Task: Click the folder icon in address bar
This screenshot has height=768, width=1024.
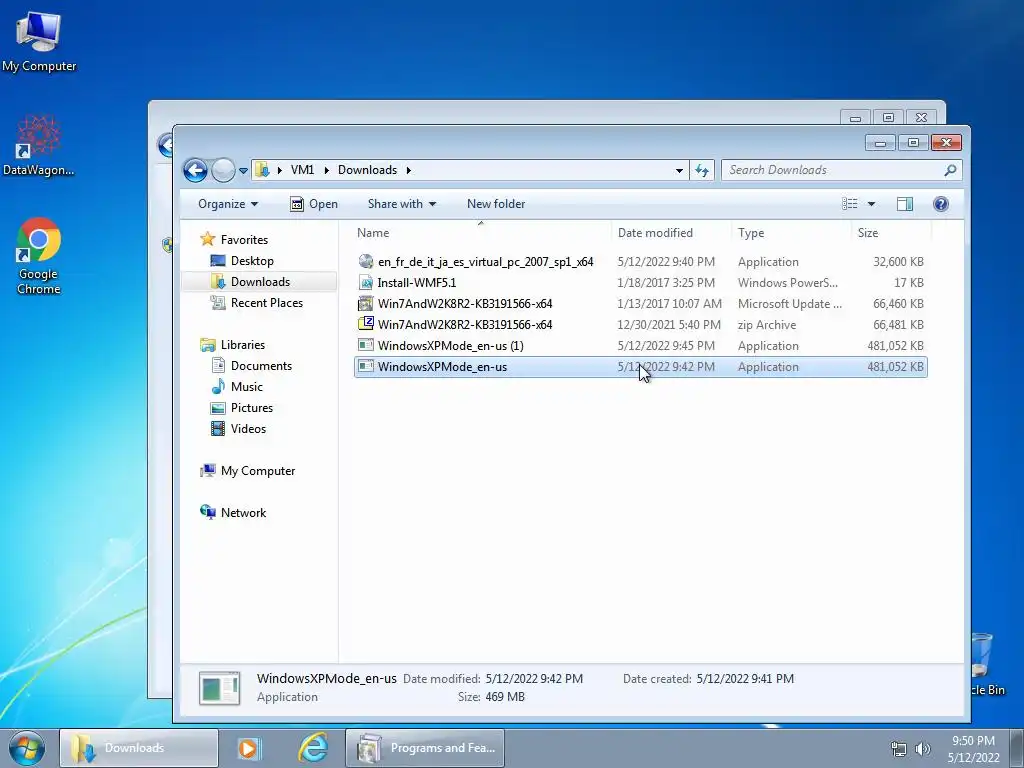Action: click(262, 170)
